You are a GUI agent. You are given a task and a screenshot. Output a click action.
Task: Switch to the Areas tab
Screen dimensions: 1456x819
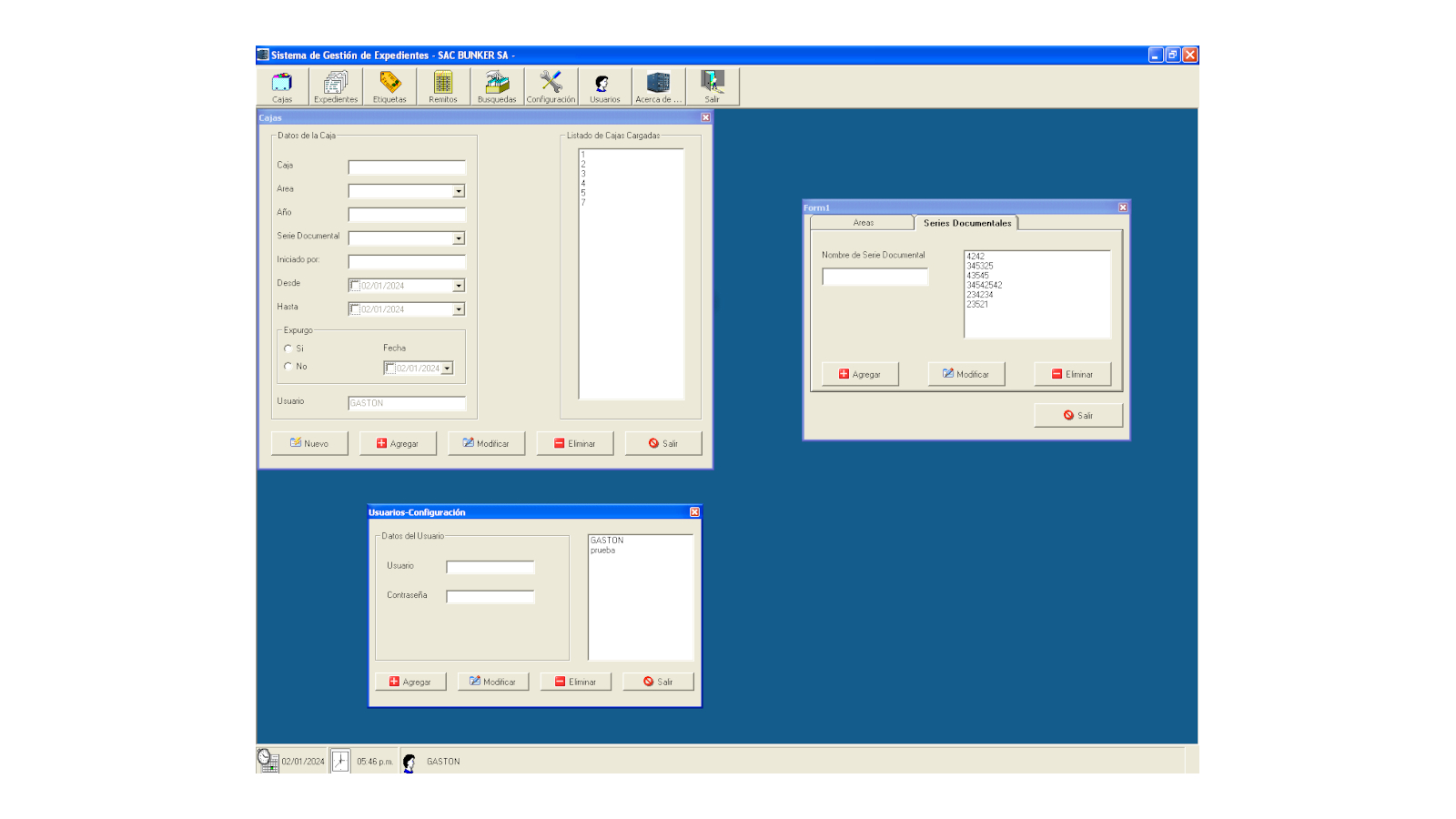(x=863, y=223)
